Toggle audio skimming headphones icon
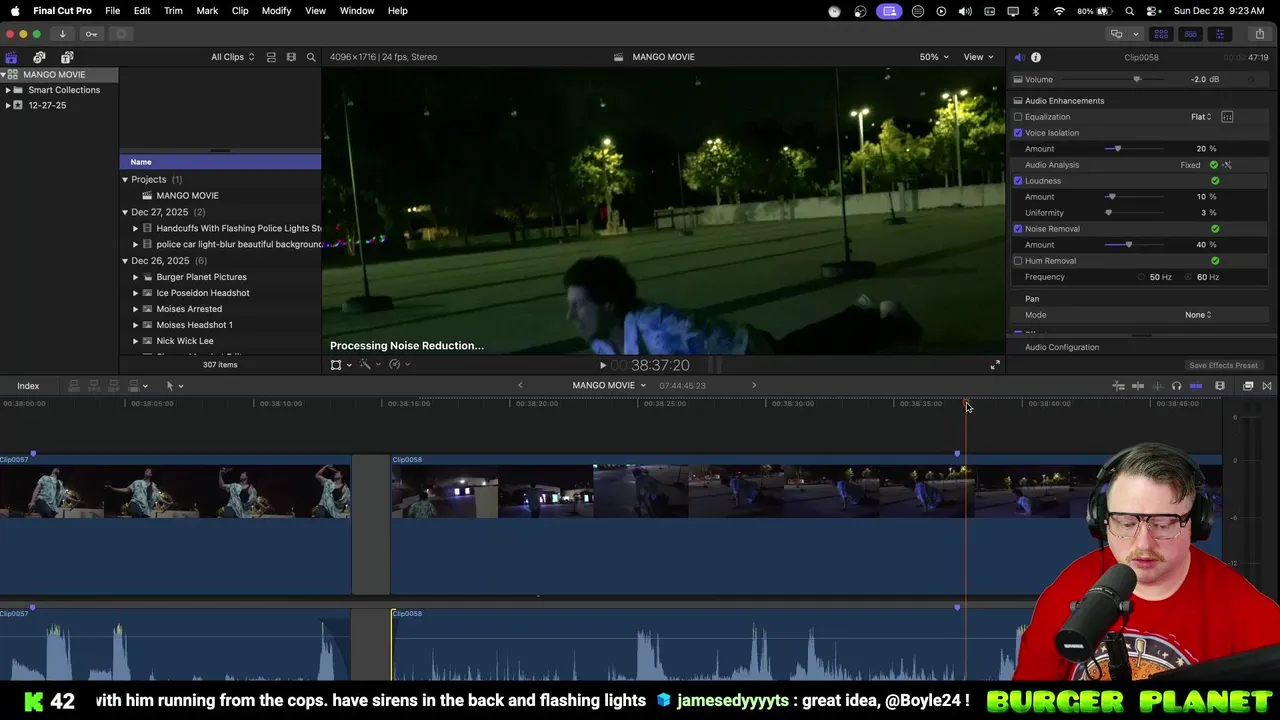Screen dimensions: 1280x720 click(1176, 386)
